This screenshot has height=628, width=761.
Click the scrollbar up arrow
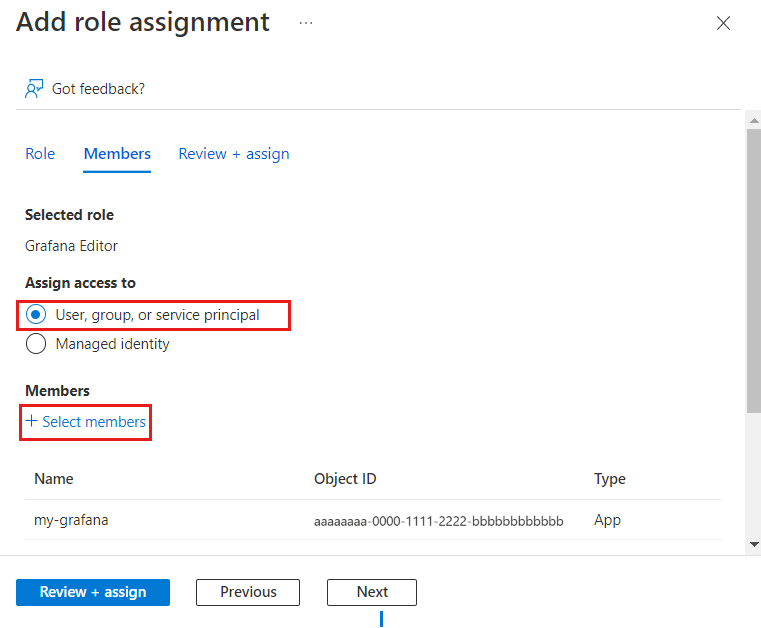pos(754,119)
